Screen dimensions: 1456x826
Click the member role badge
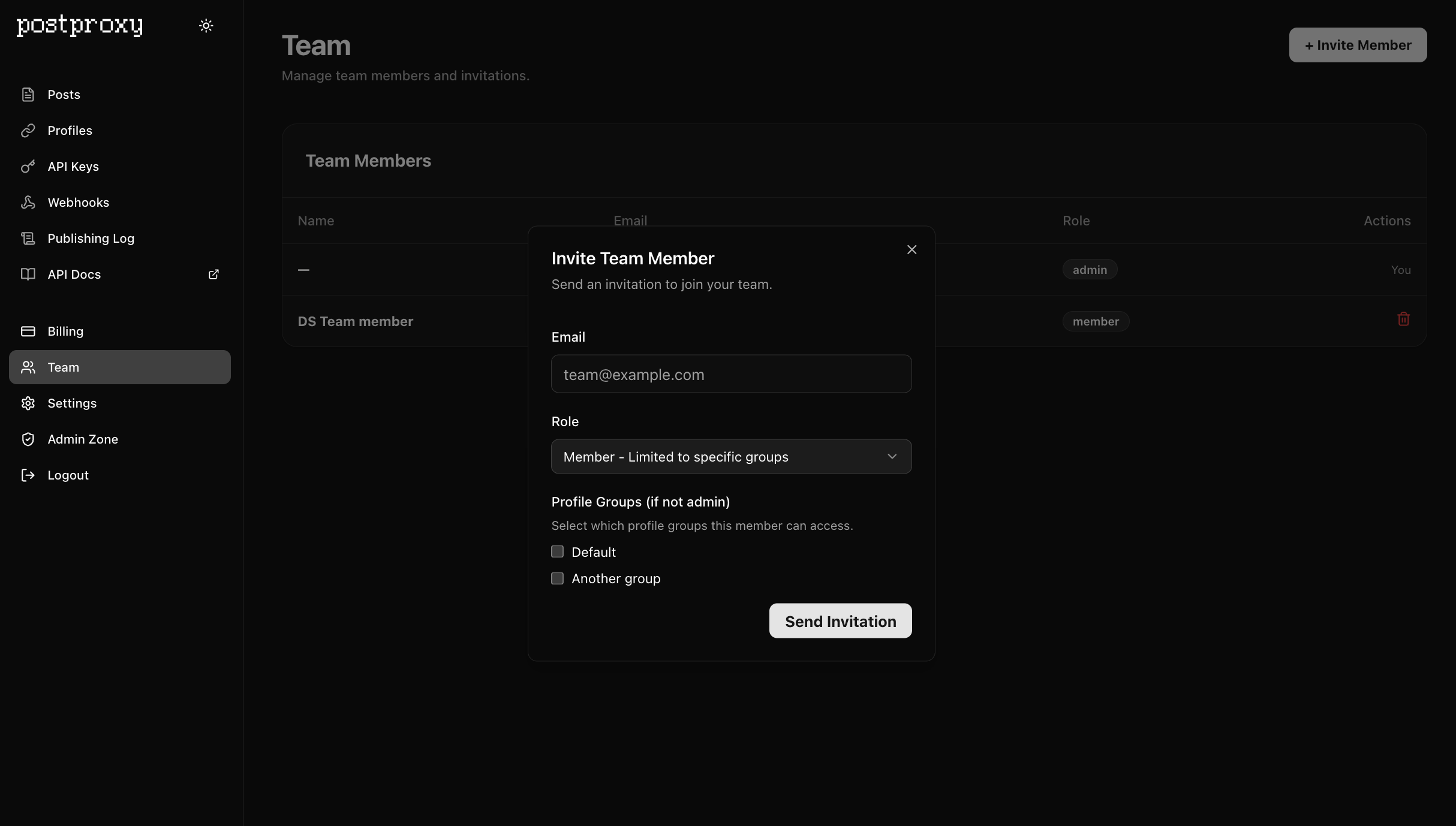tap(1096, 321)
